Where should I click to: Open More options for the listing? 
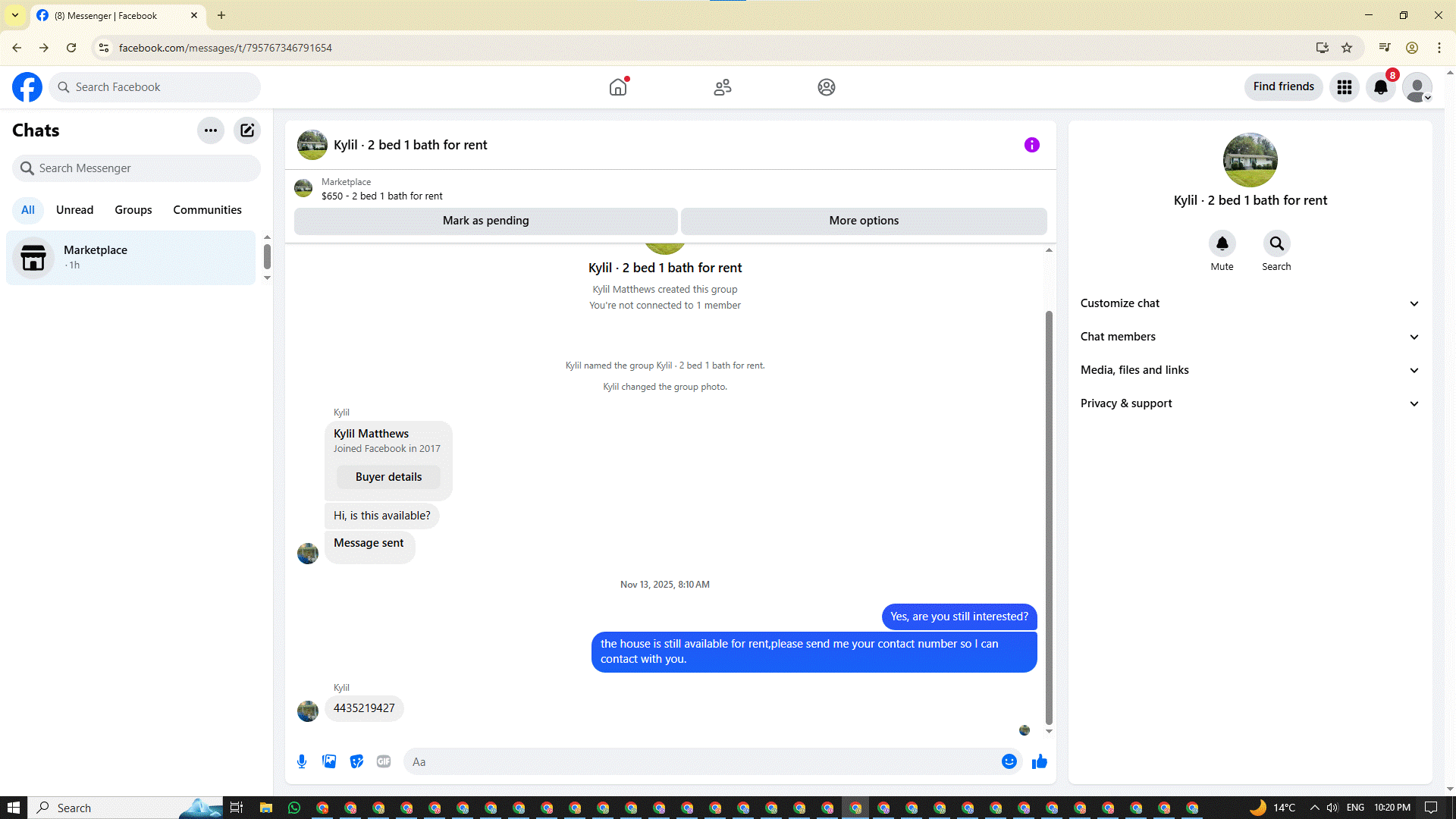point(864,221)
